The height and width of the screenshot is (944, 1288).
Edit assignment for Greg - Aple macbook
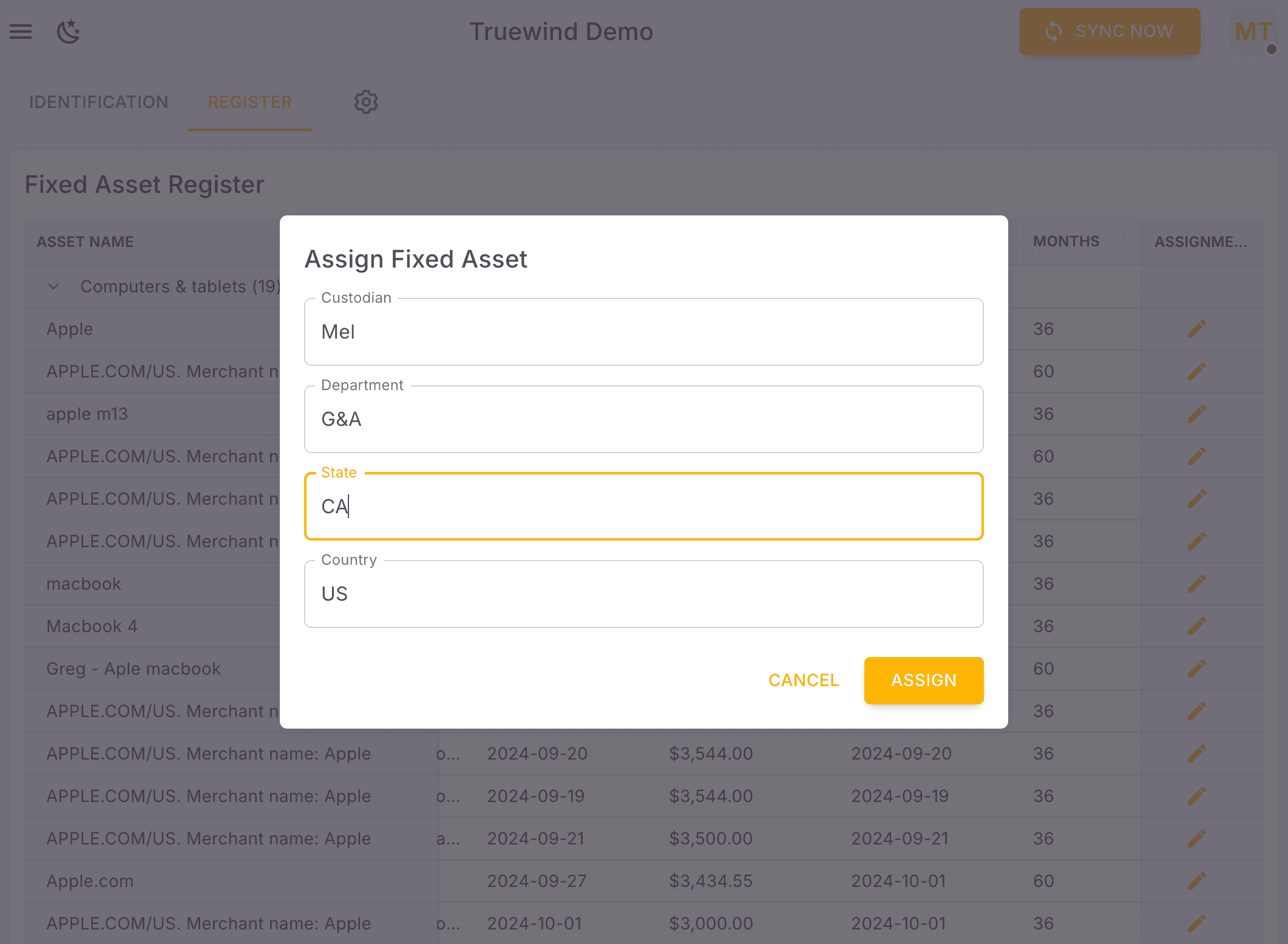coord(1196,668)
